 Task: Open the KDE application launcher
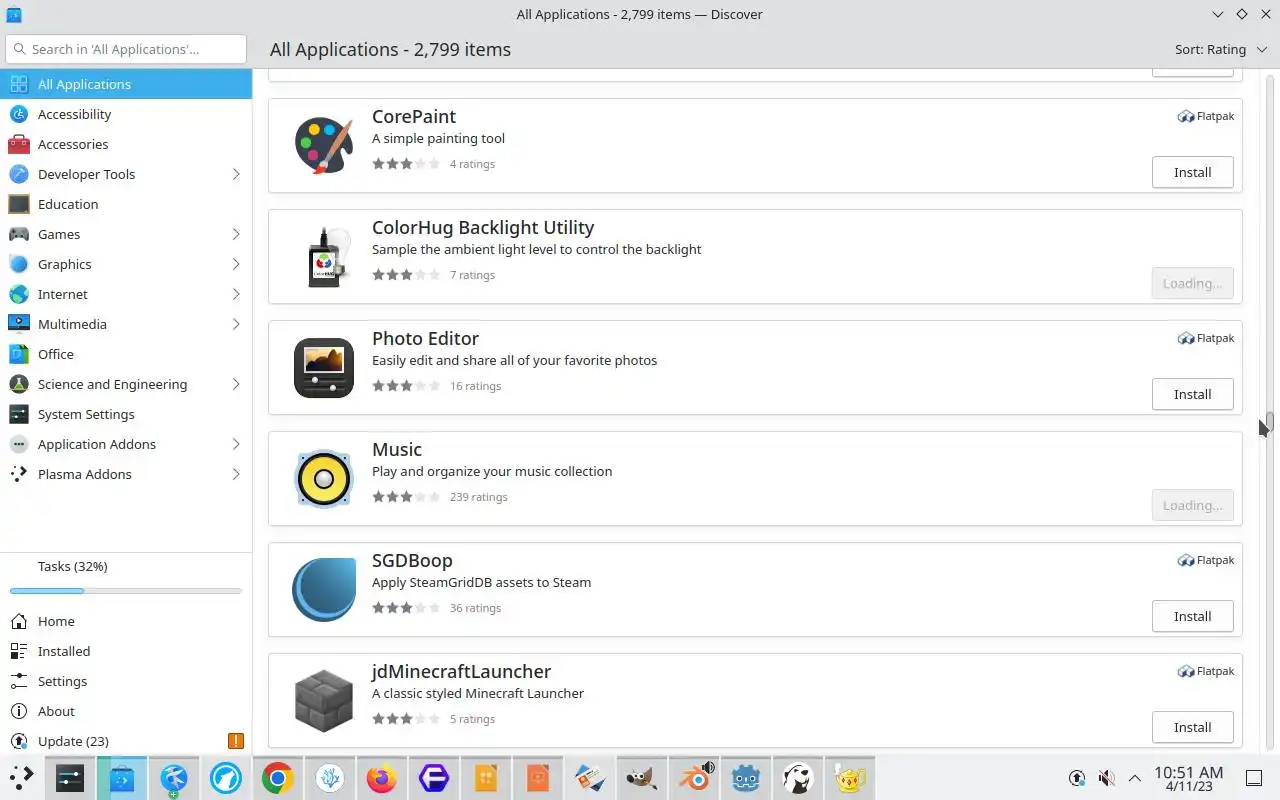tap(21, 778)
